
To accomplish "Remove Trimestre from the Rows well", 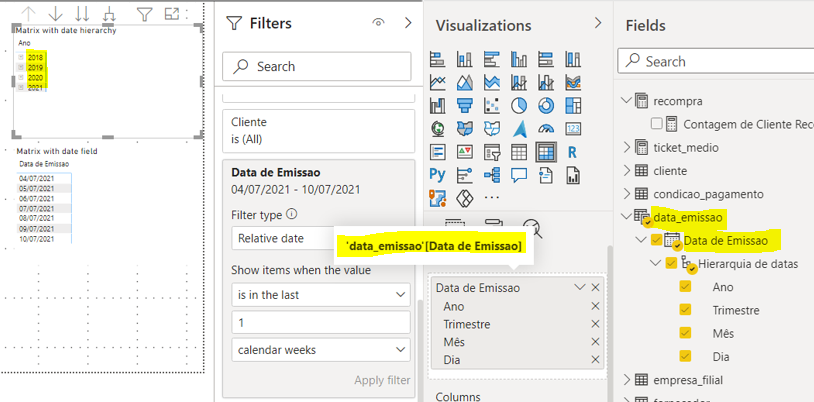I will (x=595, y=324).
